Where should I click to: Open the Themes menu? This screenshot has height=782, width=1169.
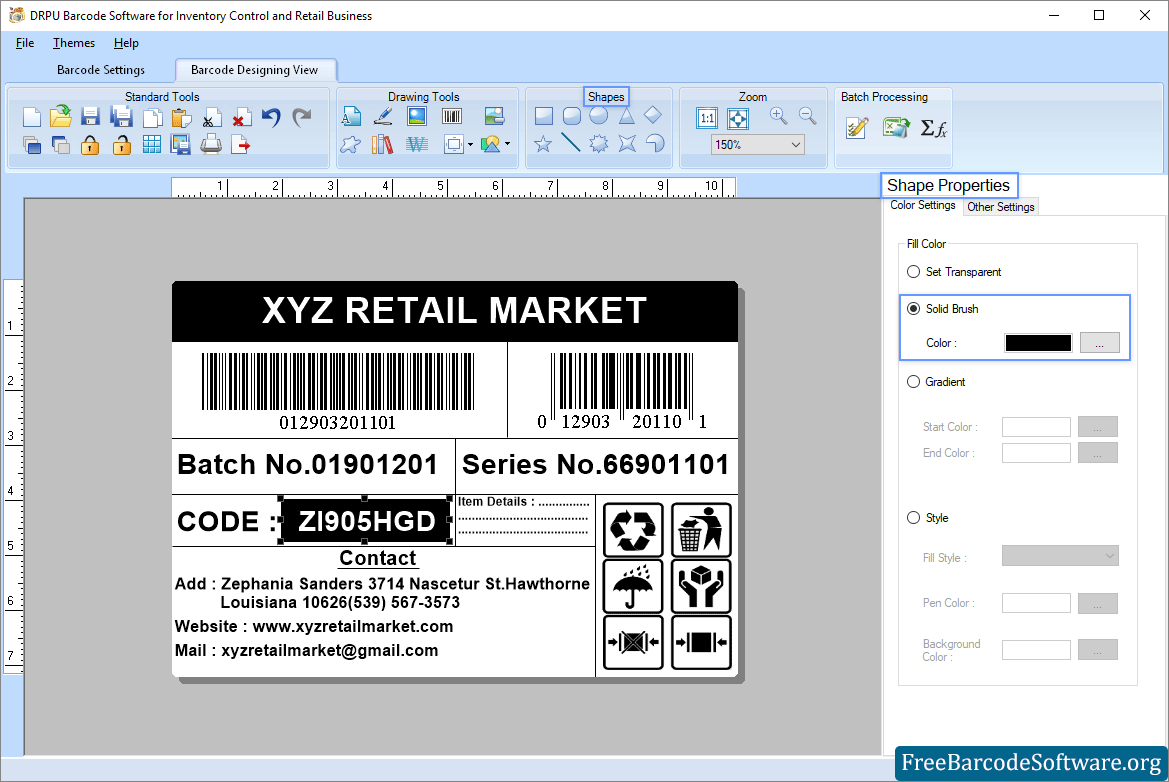74,43
